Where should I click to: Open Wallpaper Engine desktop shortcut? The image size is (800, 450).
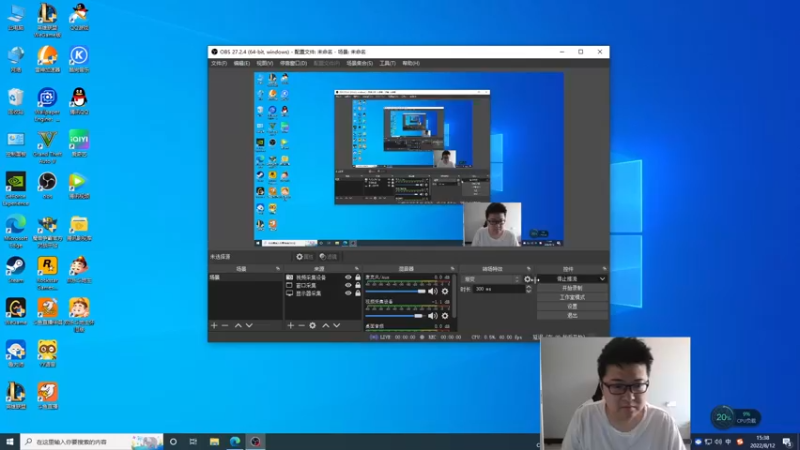47,105
